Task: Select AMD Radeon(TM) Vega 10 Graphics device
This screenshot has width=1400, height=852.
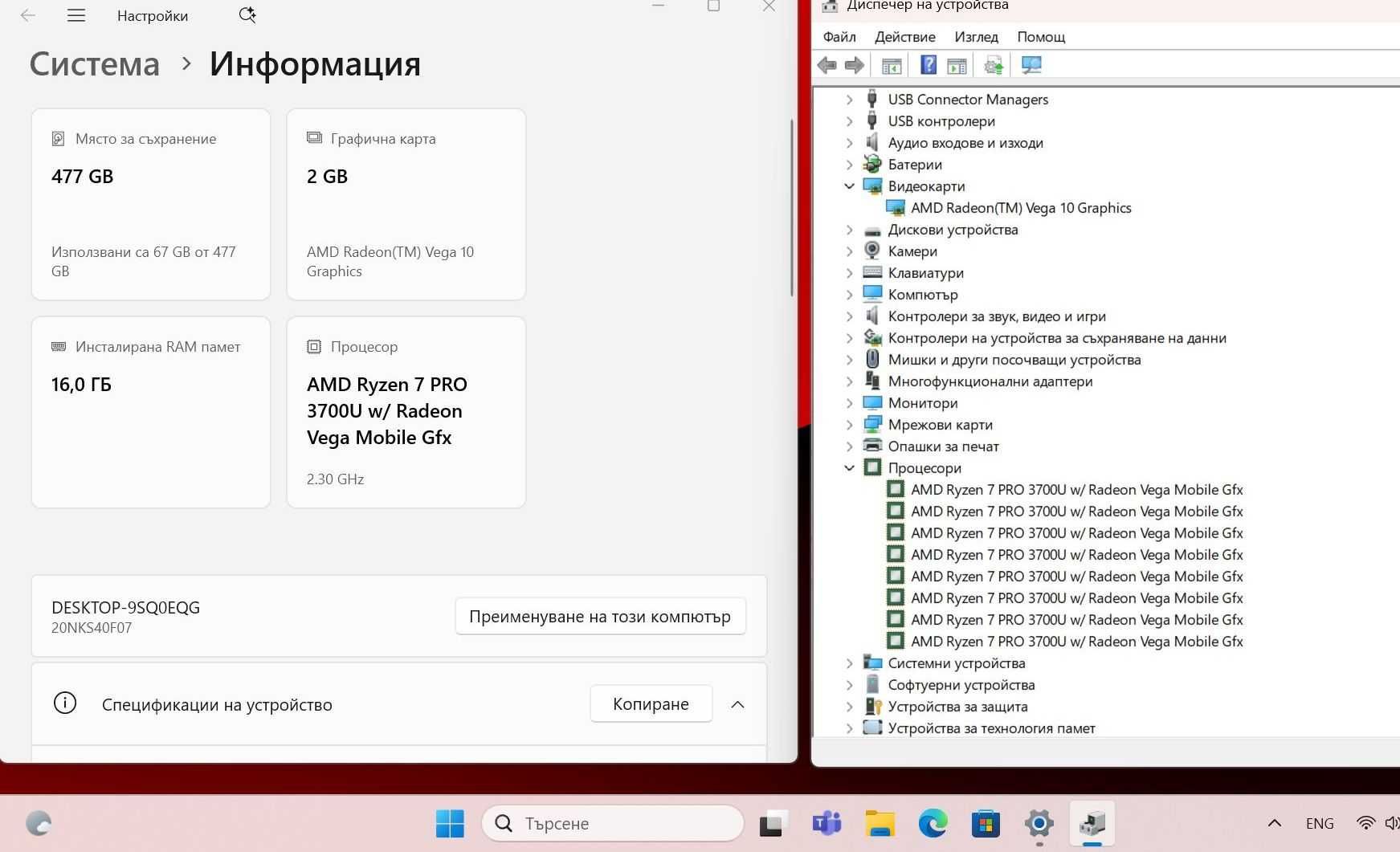Action: 1021,208
